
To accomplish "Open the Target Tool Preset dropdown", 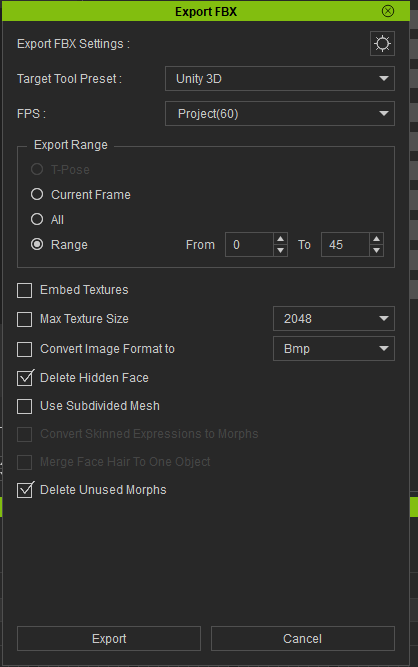I will [280, 79].
